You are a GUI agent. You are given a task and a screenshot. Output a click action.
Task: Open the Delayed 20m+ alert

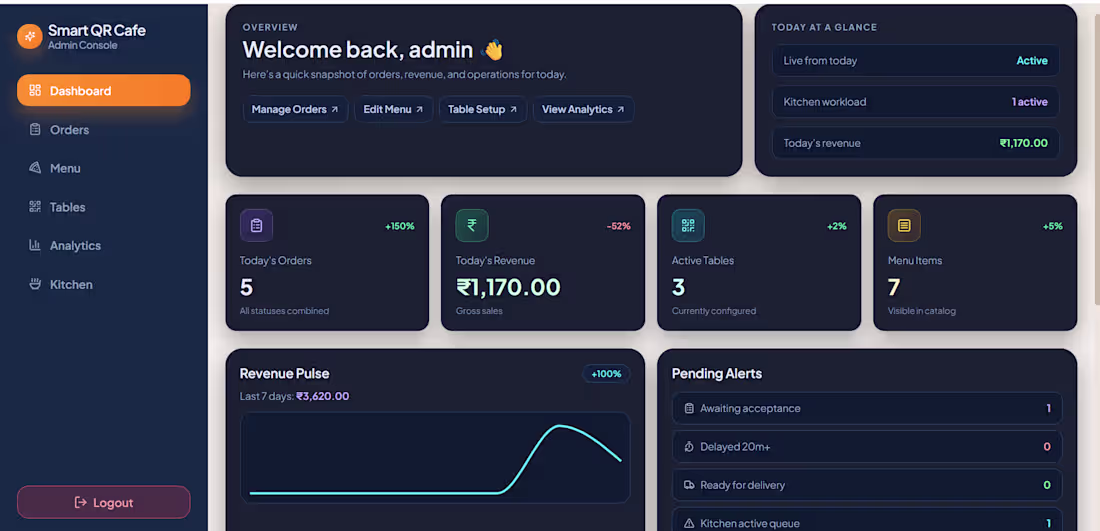[867, 447]
